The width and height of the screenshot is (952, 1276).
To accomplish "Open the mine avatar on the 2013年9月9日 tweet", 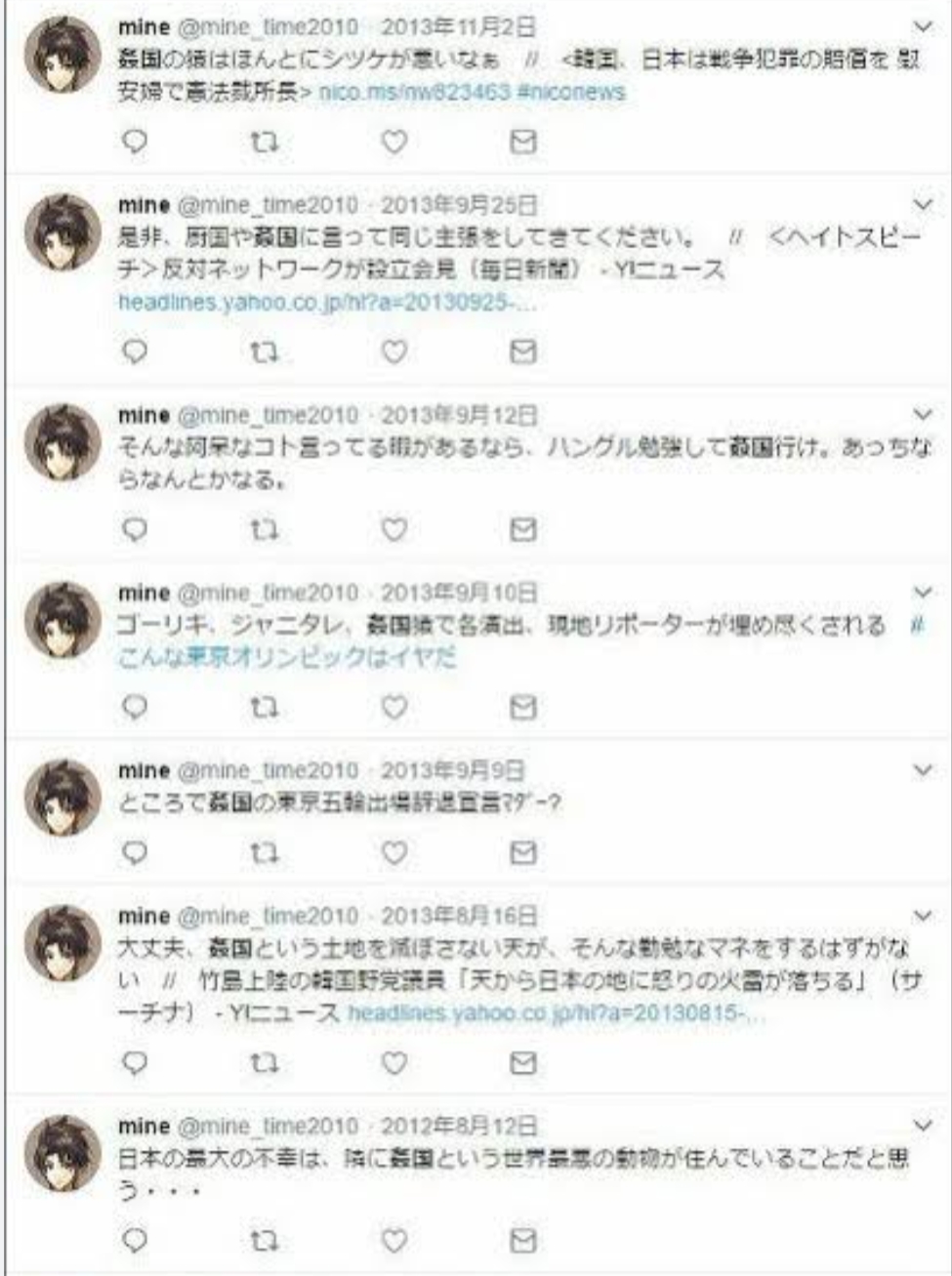I will pyautogui.click(x=62, y=799).
